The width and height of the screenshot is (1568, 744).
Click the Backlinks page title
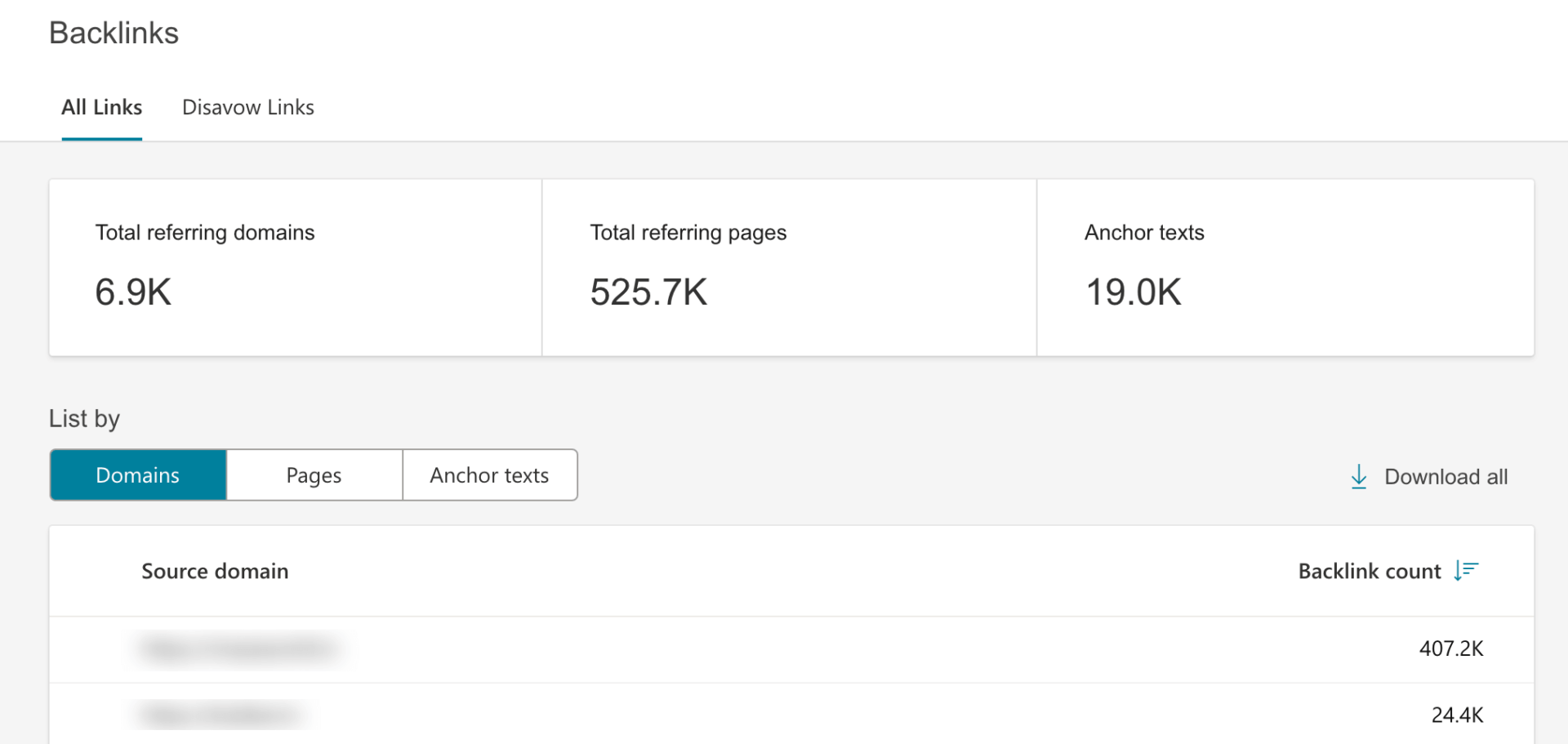[114, 33]
